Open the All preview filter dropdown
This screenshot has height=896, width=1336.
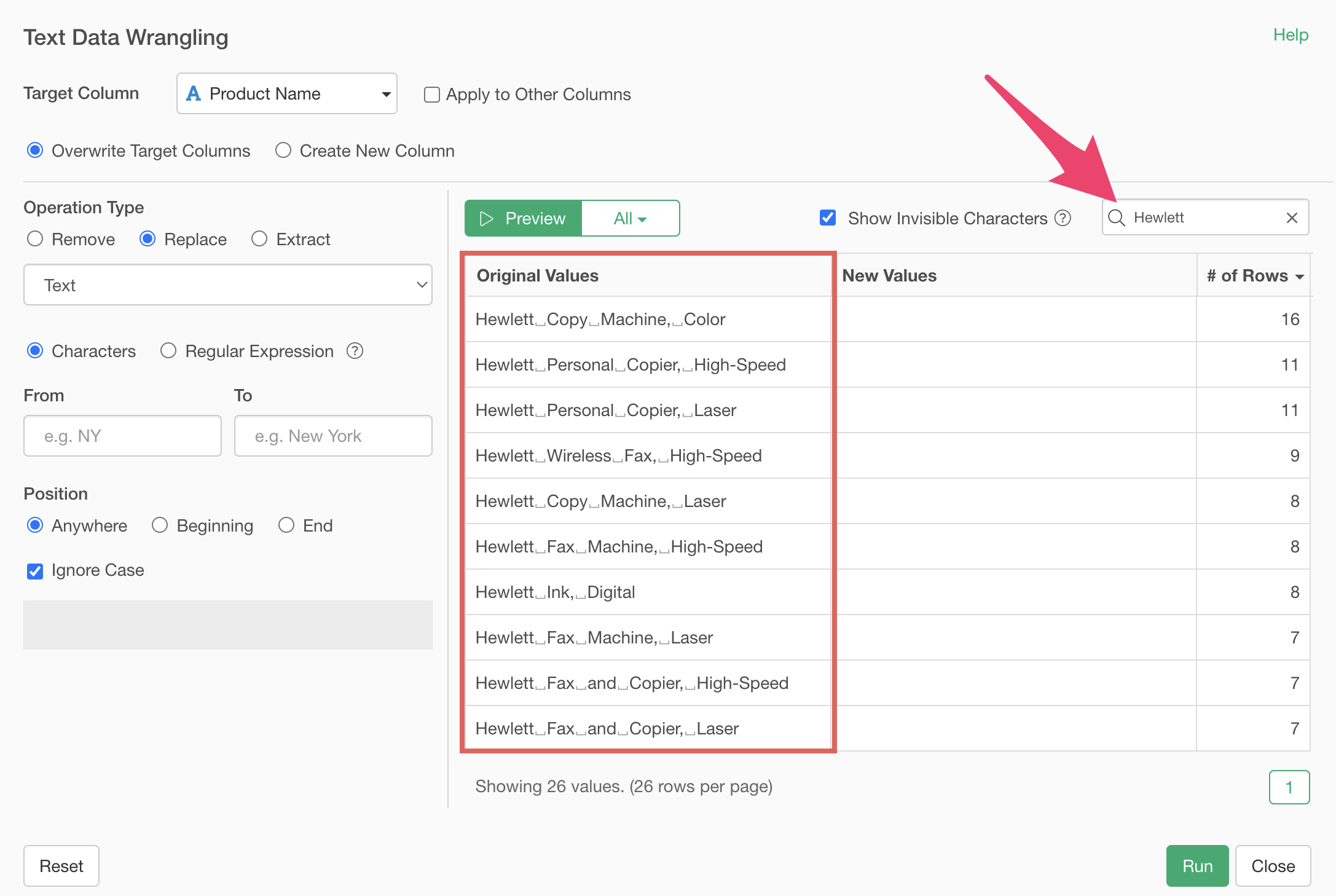coord(631,218)
